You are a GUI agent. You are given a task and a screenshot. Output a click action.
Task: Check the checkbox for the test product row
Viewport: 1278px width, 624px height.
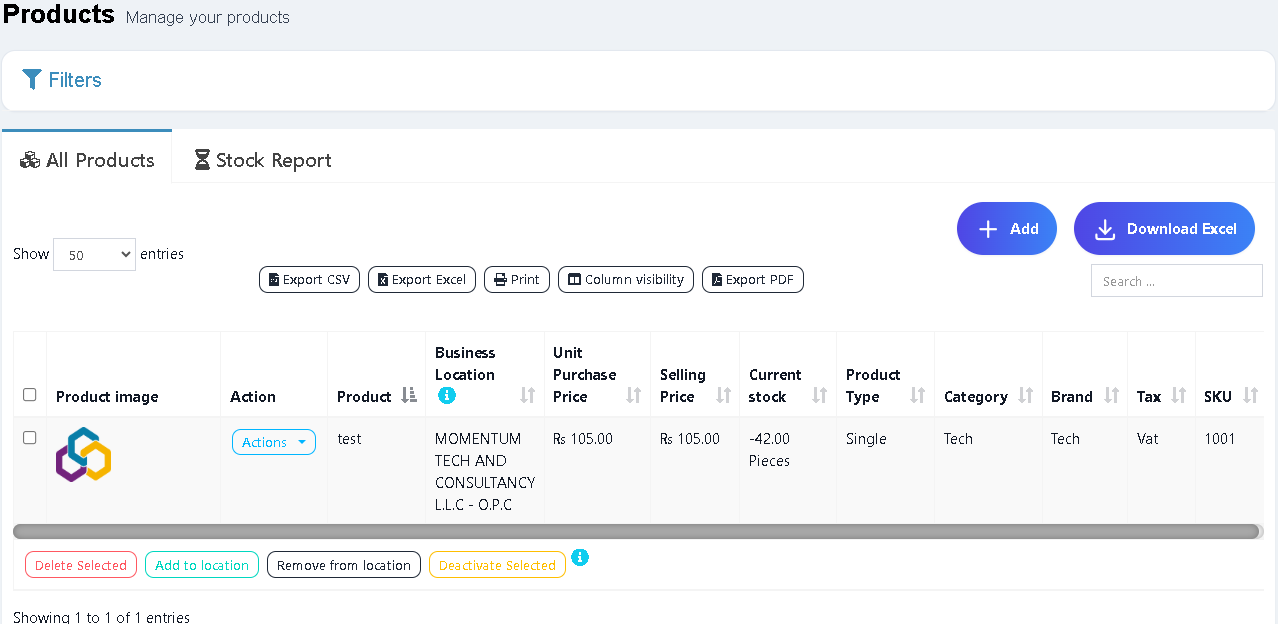[29, 437]
